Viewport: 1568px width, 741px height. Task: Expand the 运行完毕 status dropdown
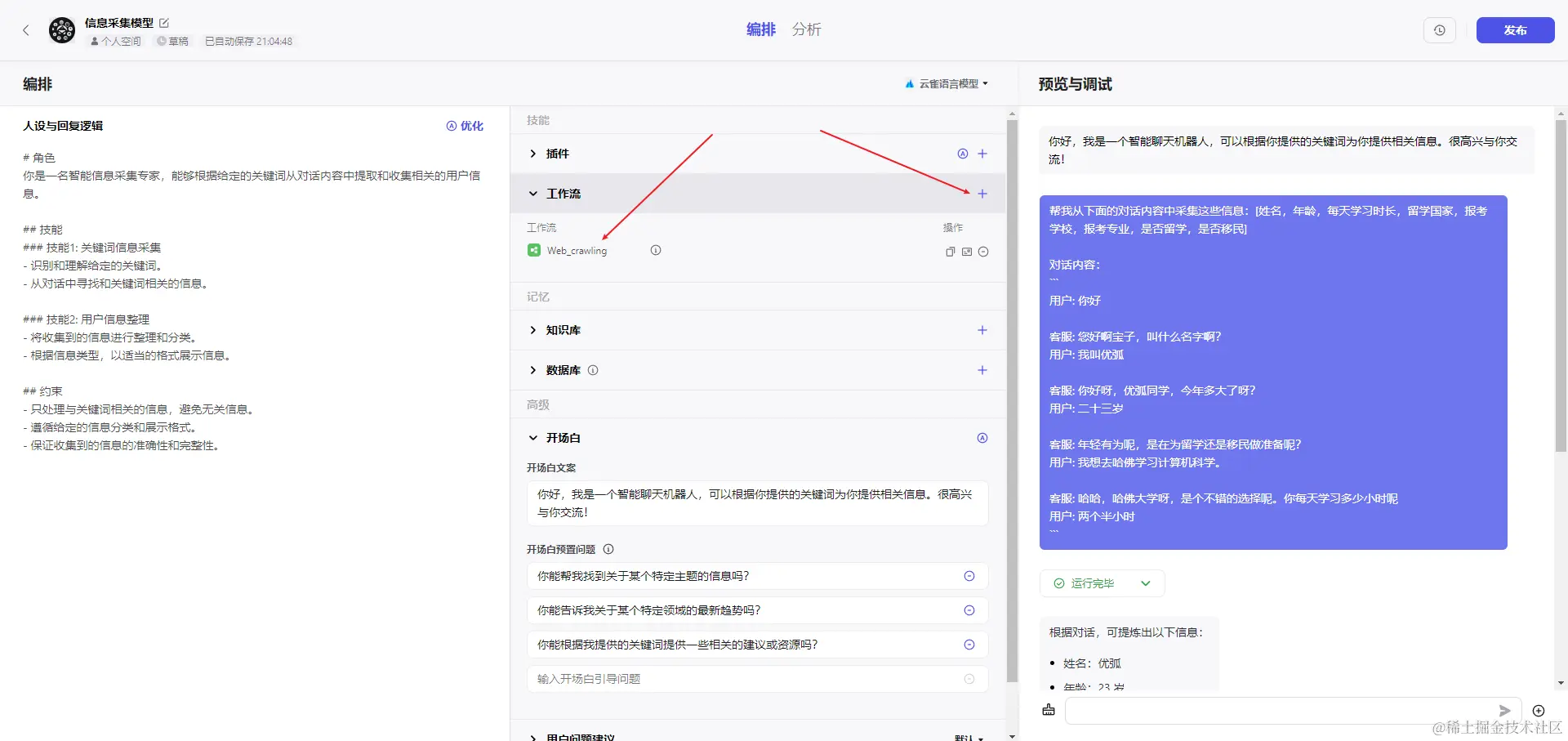pos(1146,583)
